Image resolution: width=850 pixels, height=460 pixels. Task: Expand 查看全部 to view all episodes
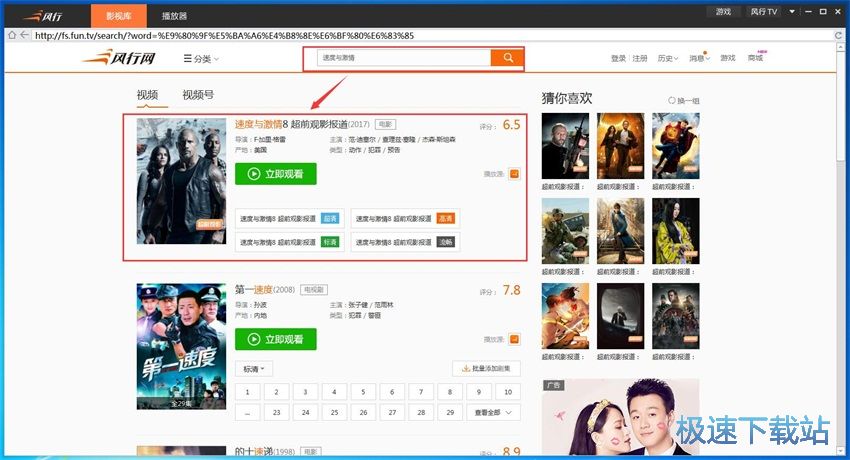pyautogui.click(x=493, y=412)
